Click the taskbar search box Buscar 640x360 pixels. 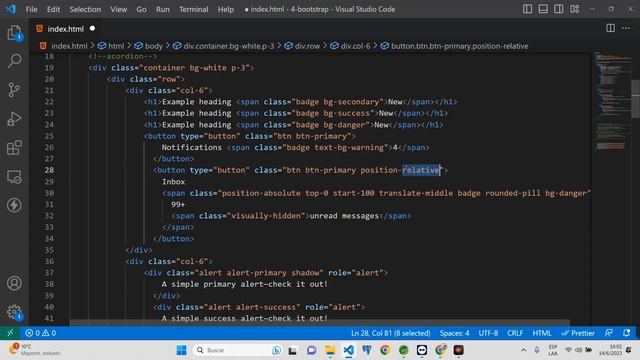(238, 350)
